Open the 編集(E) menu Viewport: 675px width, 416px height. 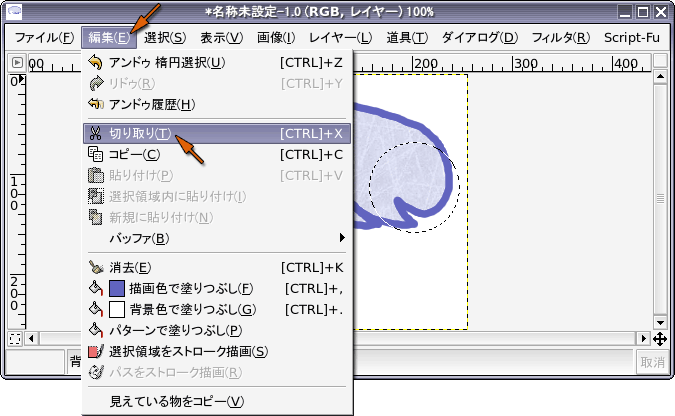pyautogui.click(x=109, y=38)
